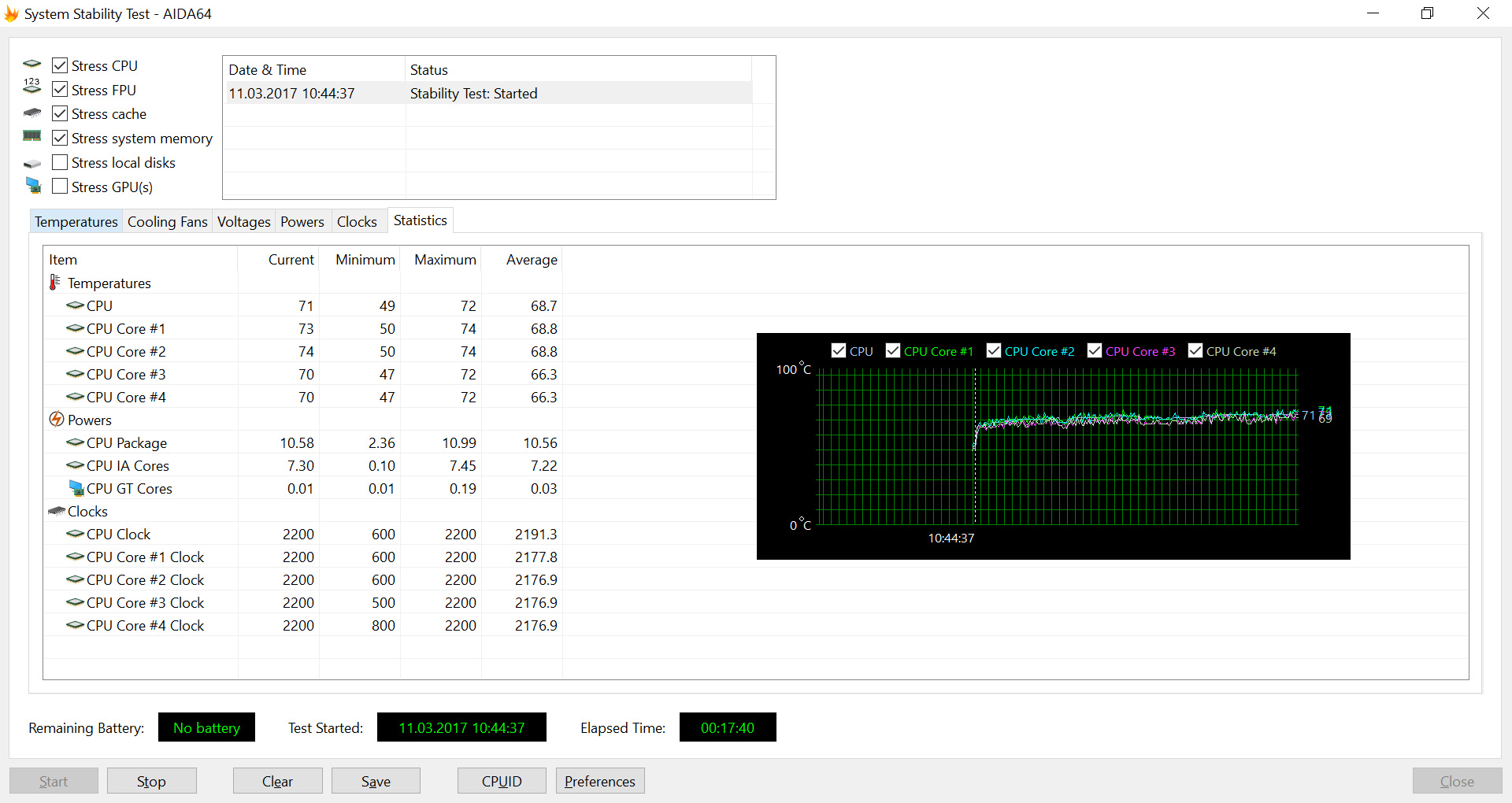Uncheck the Stress cache checkbox

point(60,113)
